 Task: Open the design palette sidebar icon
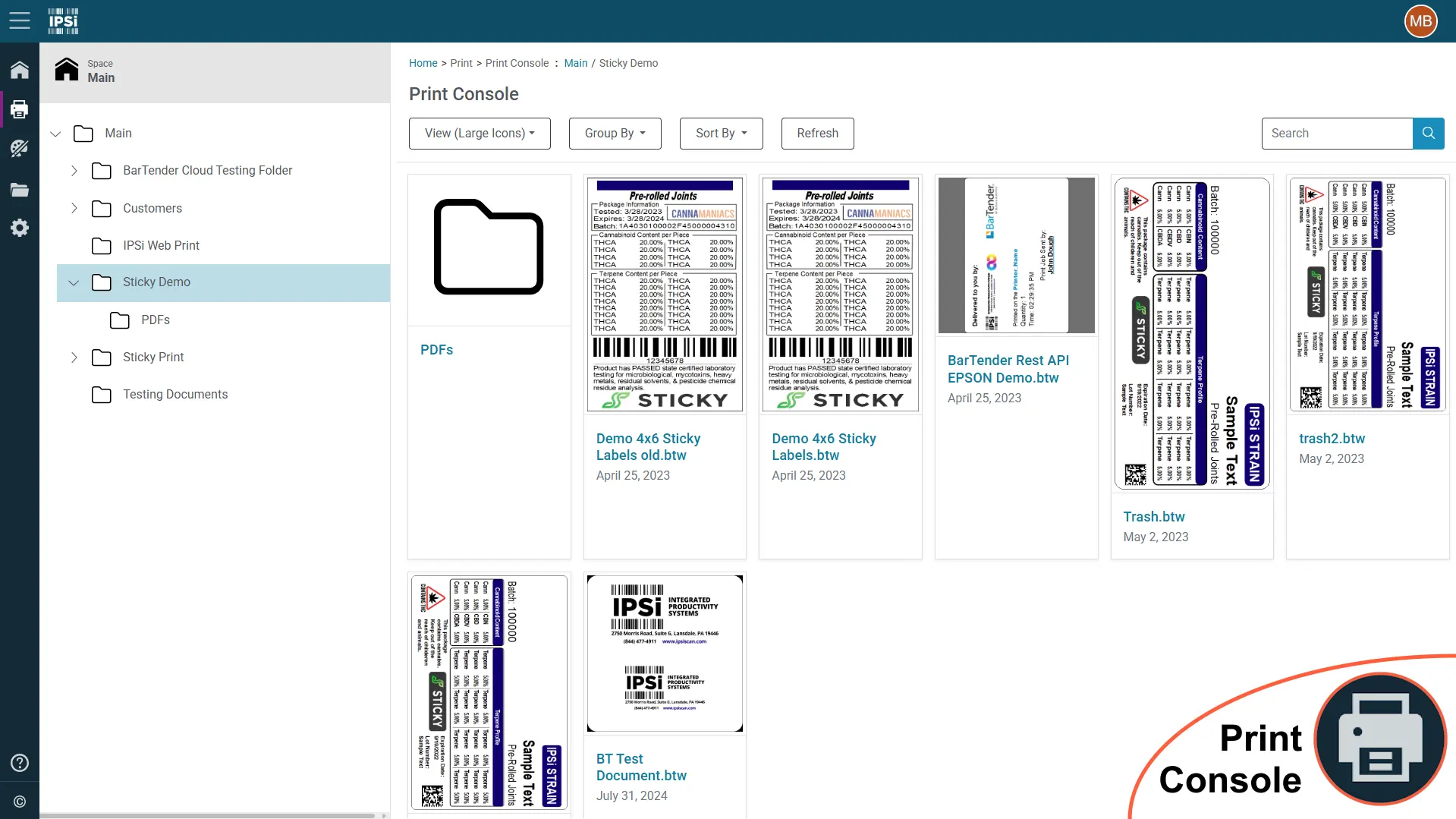click(x=20, y=148)
